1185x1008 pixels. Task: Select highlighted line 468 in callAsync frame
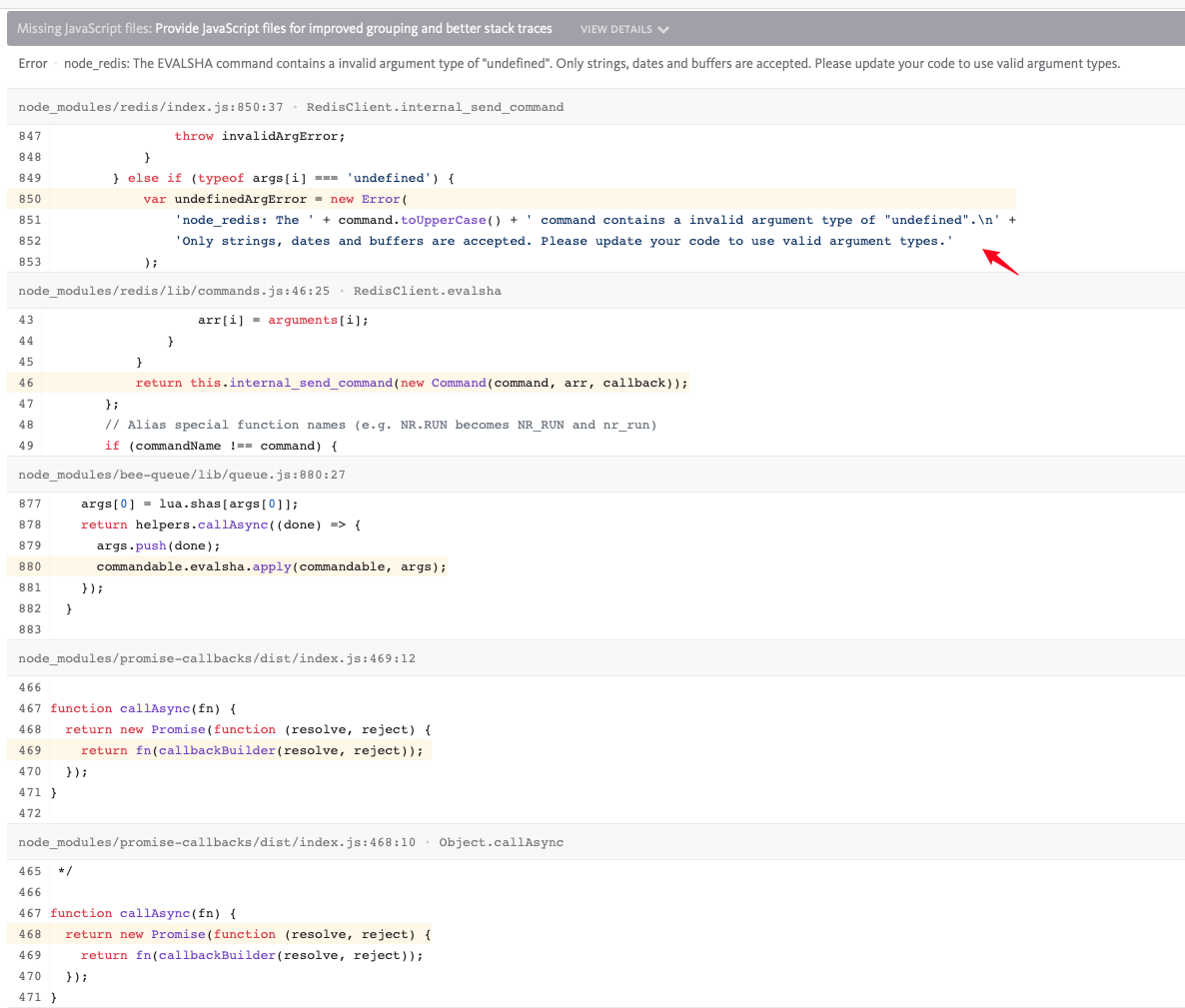[250, 934]
